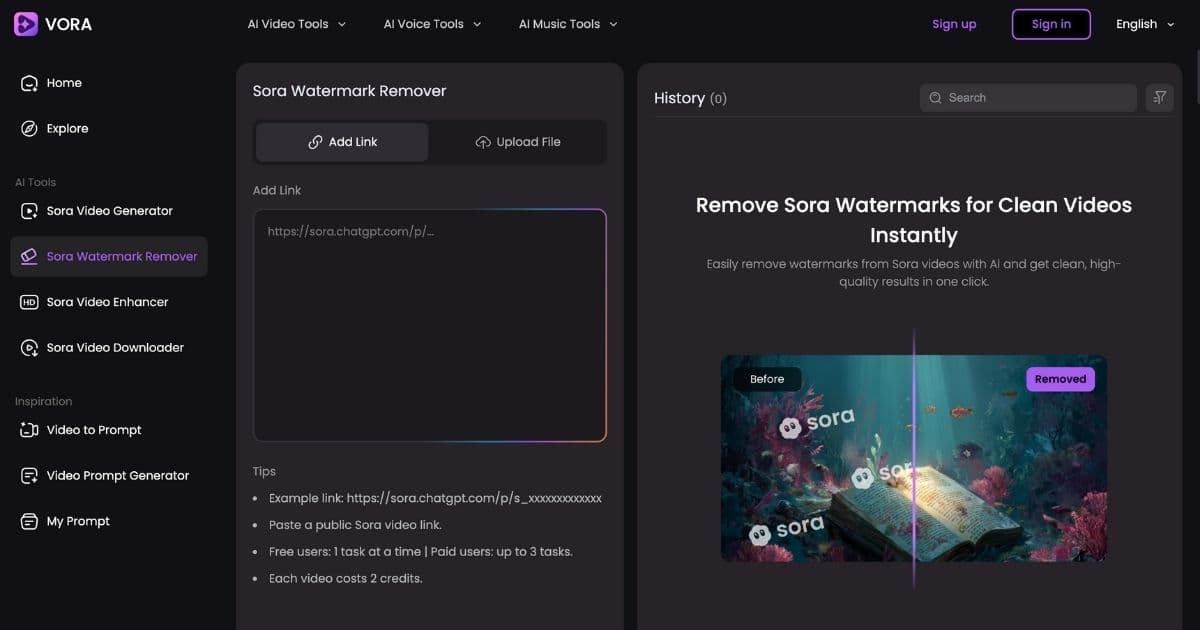Click the search magnifier icon in History panel
This screenshot has width=1200, height=630.
(x=935, y=97)
